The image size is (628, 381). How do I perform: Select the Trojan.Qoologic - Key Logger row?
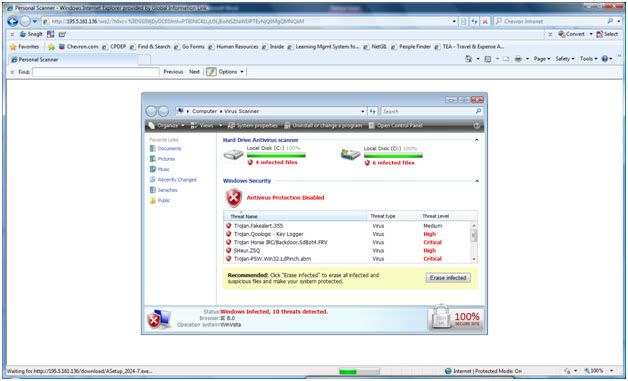348,234
